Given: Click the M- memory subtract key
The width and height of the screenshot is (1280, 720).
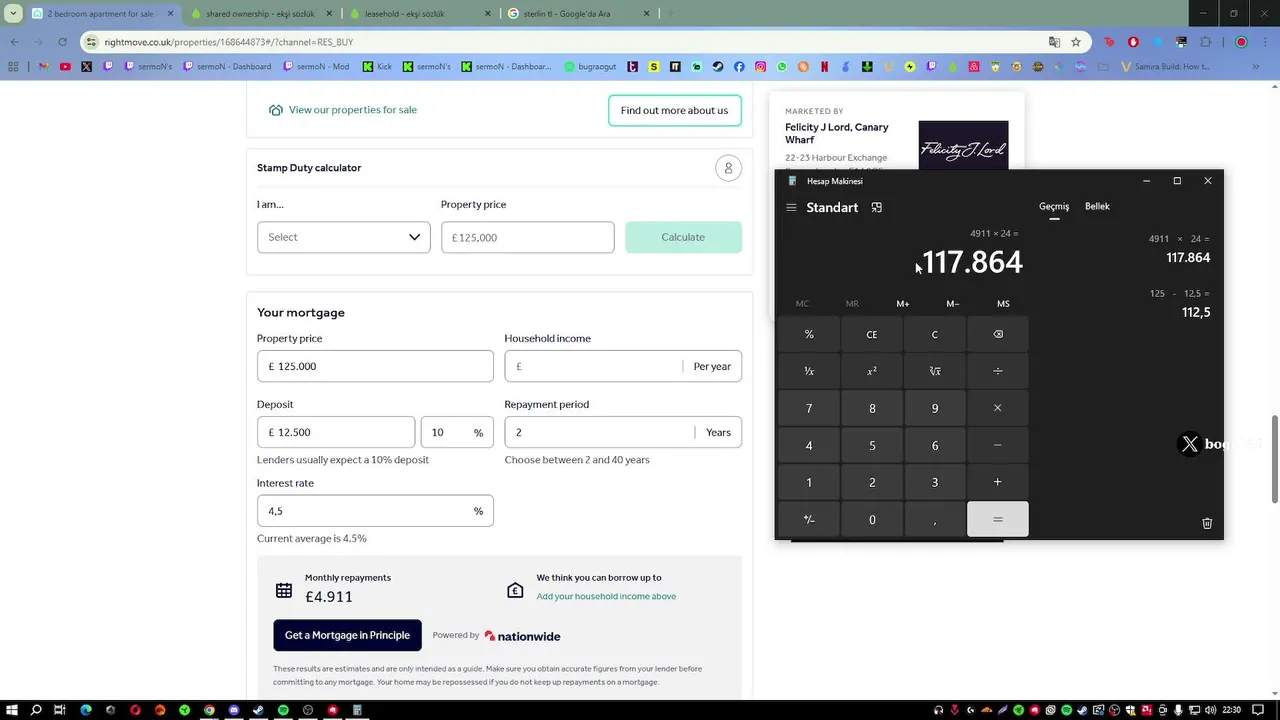Looking at the screenshot, I should coord(953,303).
